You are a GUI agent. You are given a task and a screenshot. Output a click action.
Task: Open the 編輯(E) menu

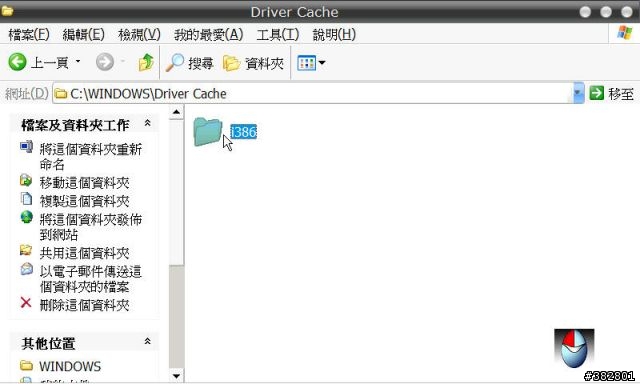tap(84, 34)
